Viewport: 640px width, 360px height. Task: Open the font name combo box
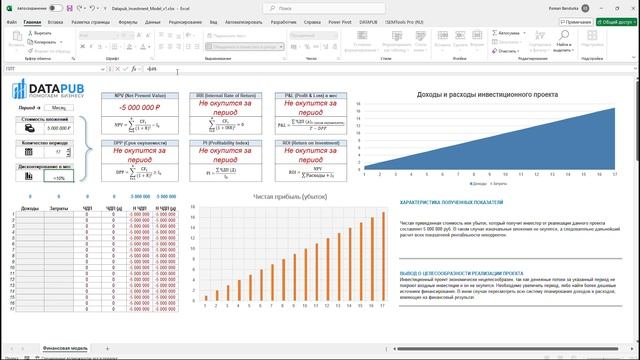click(x=98, y=36)
